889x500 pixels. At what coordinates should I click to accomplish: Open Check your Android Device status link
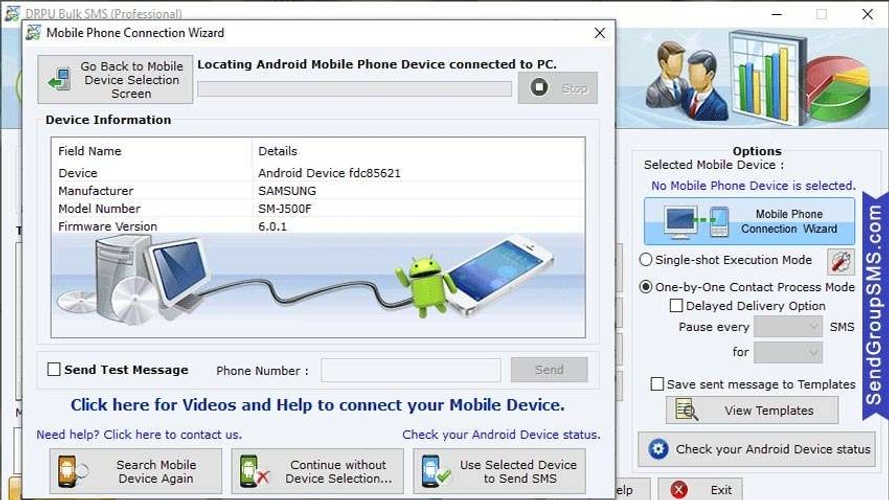(x=501, y=434)
